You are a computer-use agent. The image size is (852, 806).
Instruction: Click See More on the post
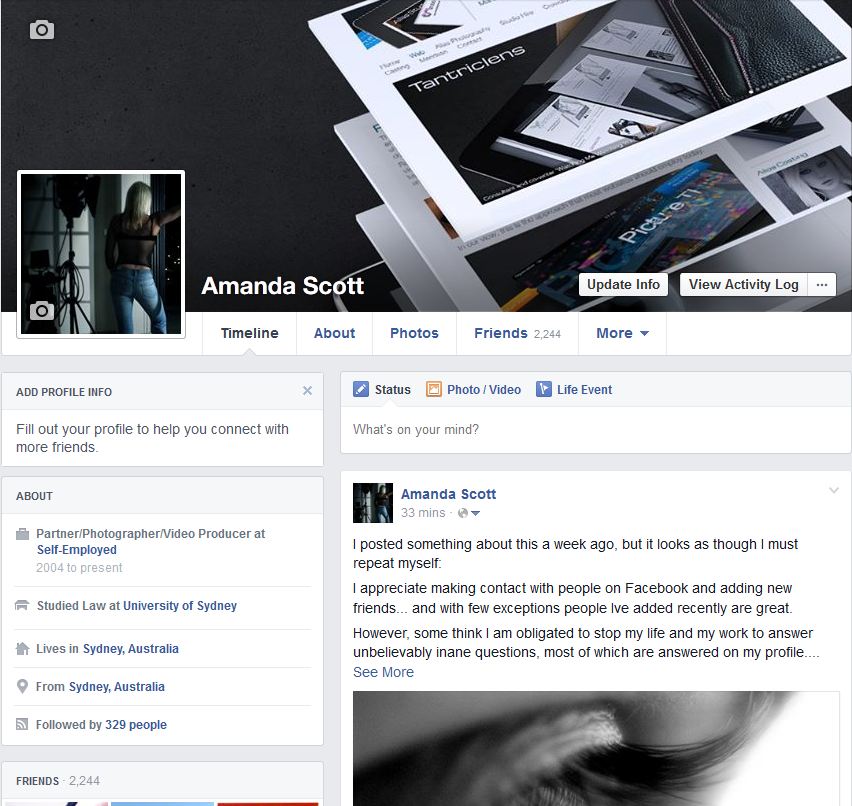coord(383,672)
